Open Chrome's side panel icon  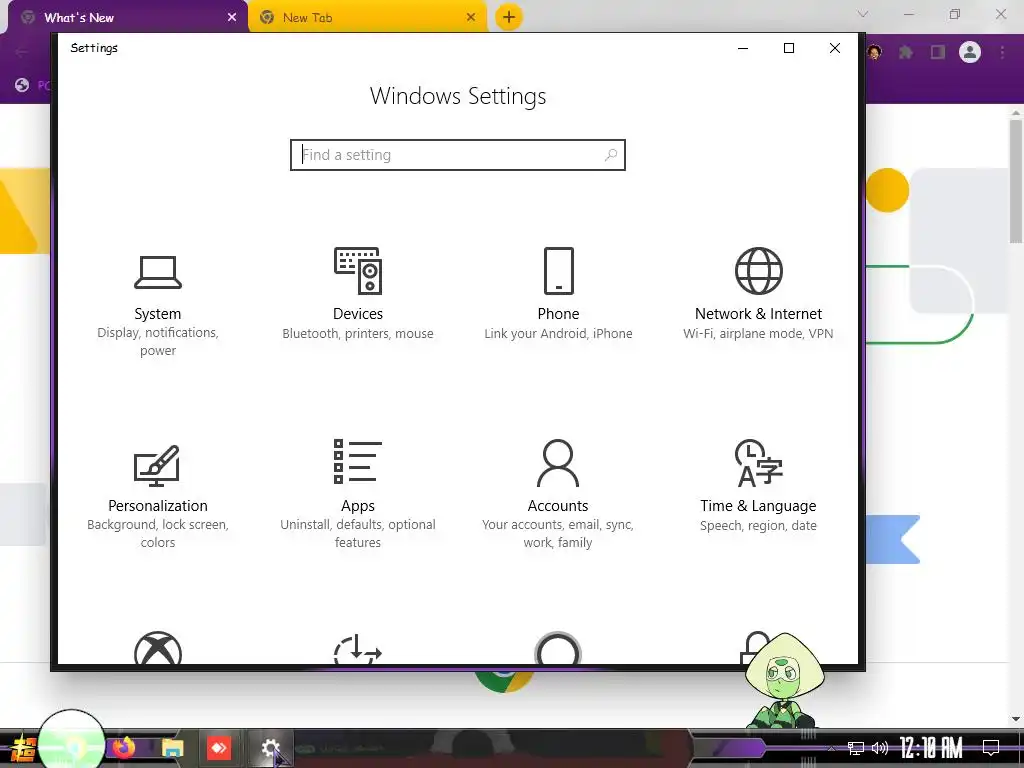tap(938, 52)
